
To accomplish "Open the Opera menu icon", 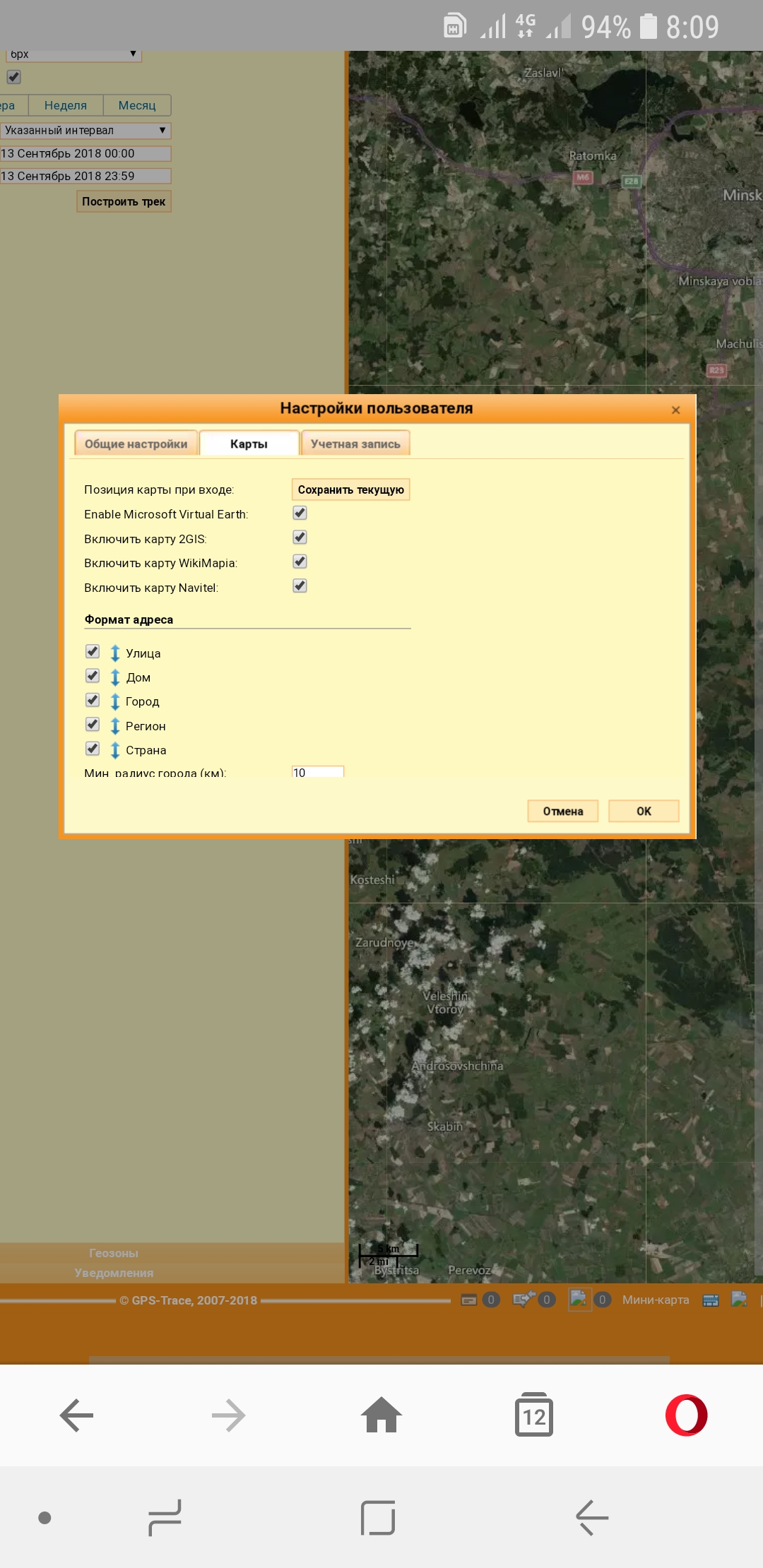I will coord(686,1415).
